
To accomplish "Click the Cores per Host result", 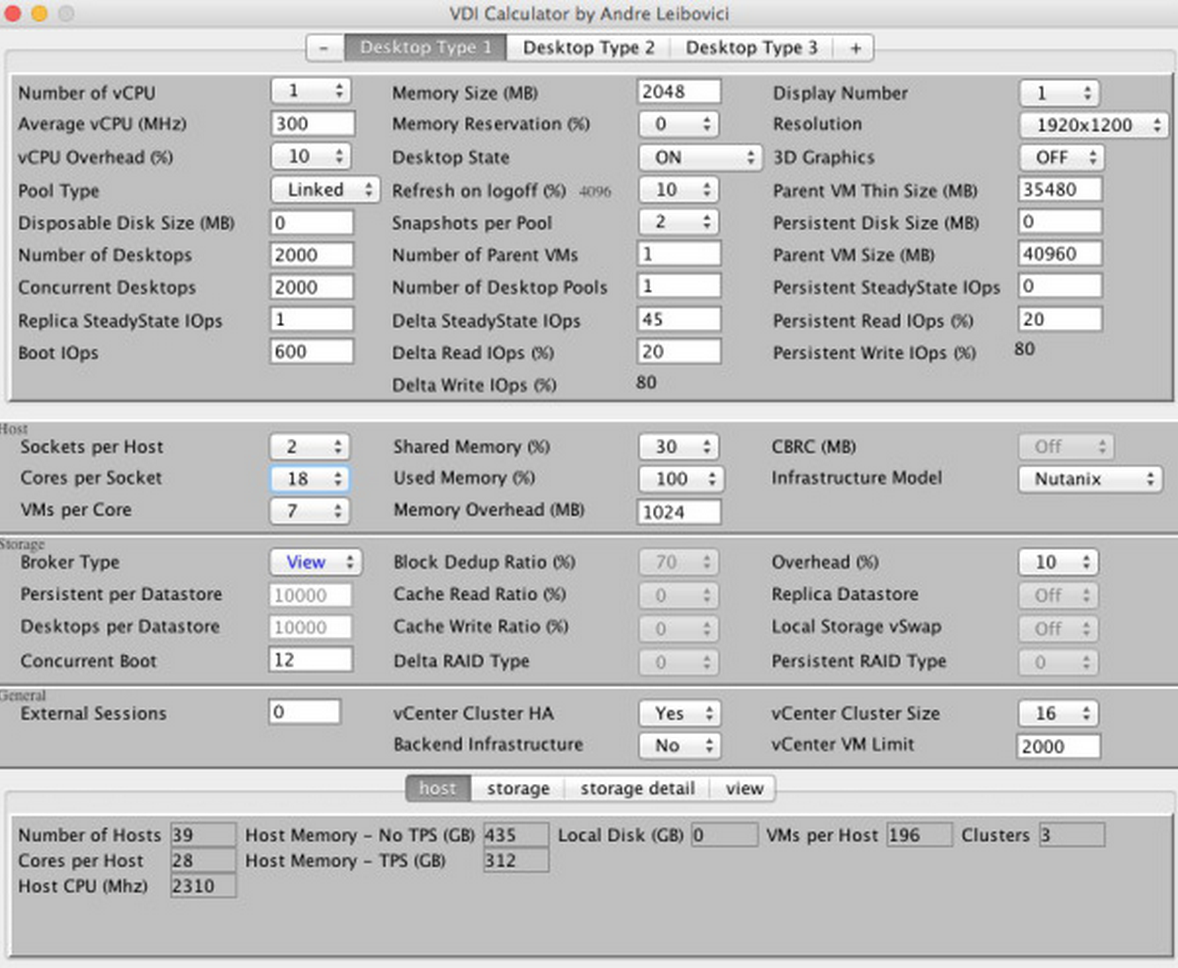I will (203, 861).
